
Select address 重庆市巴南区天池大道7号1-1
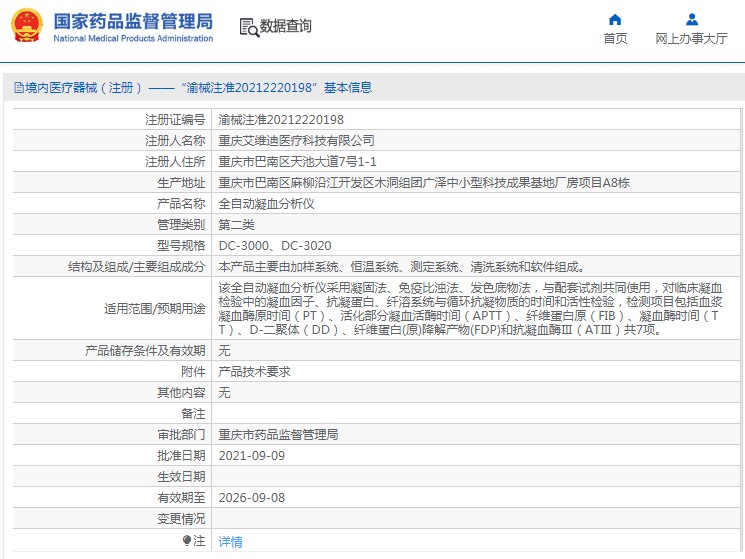297,161
